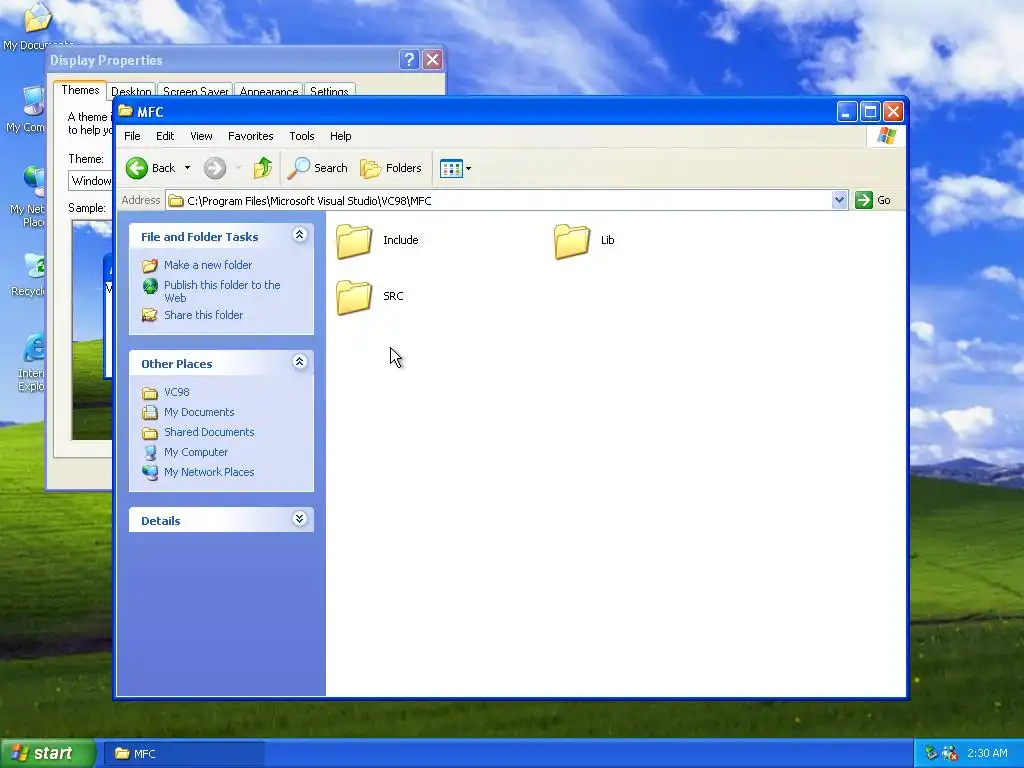Click the Share this folder icon

point(150,315)
